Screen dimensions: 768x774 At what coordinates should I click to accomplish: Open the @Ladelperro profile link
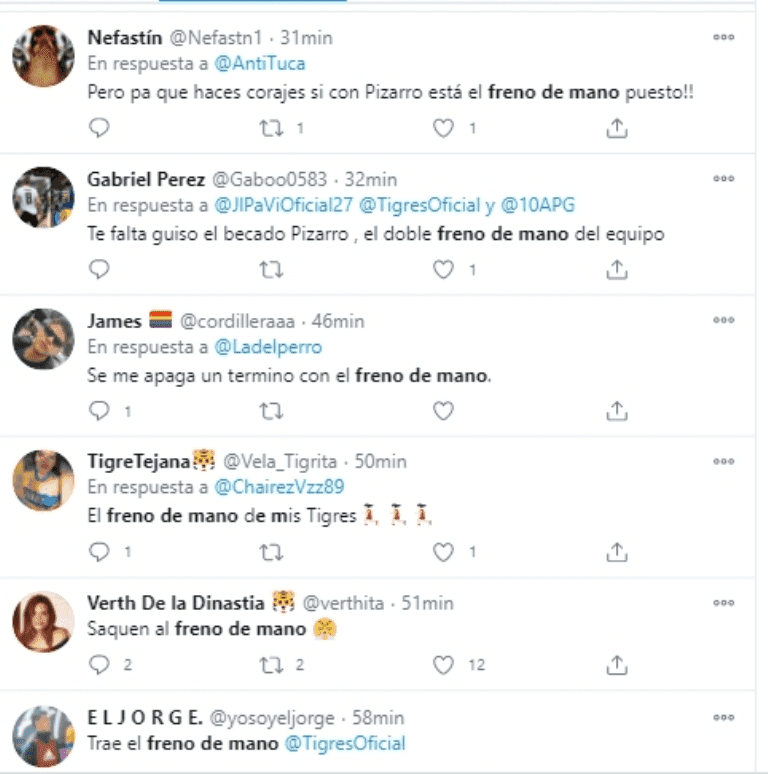(x=268, y=347)
